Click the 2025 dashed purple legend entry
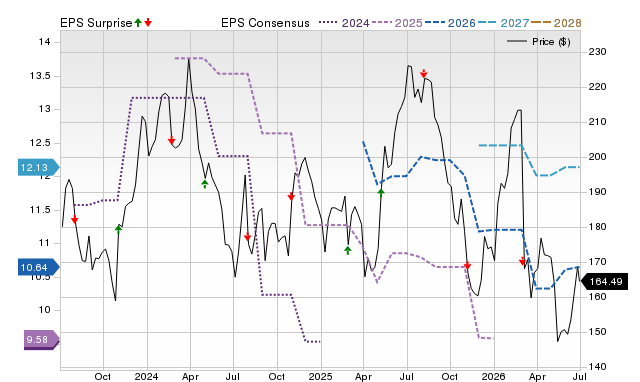The height and width of the screenshot is (382, 640). pyautogui.click(x=397, y=23)
